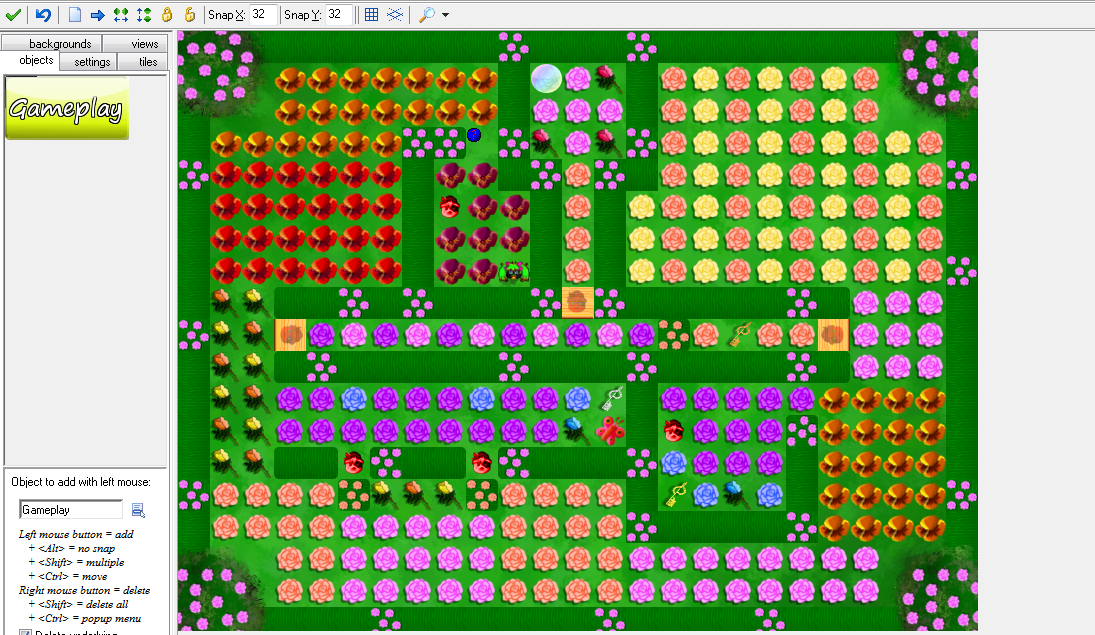Click the "Left mouse button = add" hint
Screen dimensions: 1095x635
(76, 534)
